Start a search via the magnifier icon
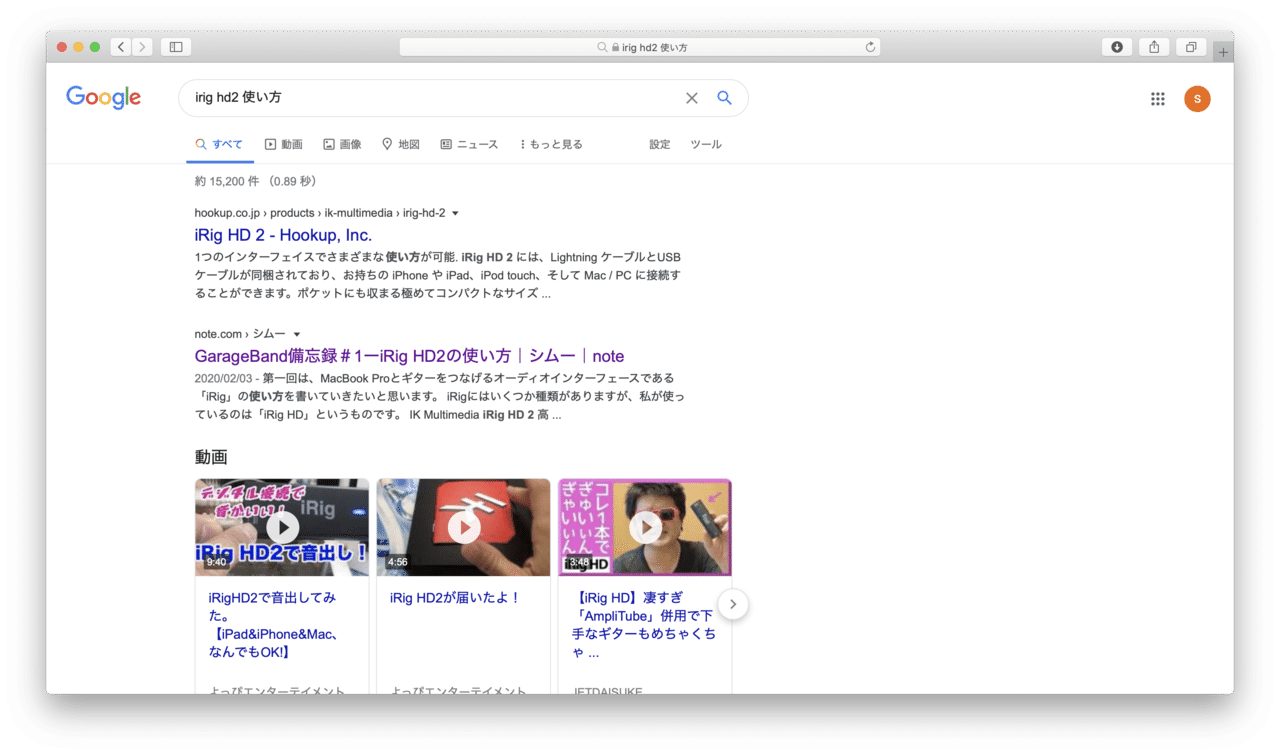 pyautogui.click(x=724, y=98)
